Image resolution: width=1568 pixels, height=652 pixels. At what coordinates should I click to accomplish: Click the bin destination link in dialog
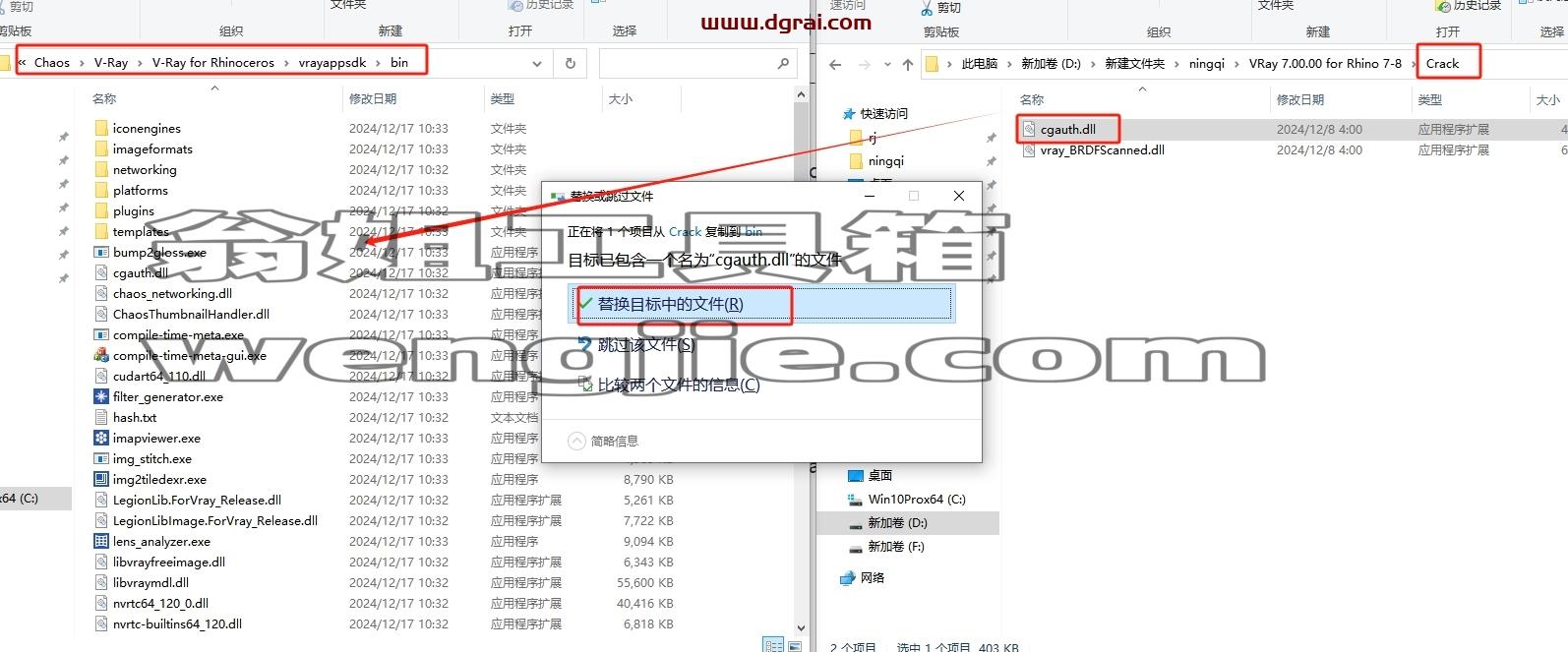point(754,232)
